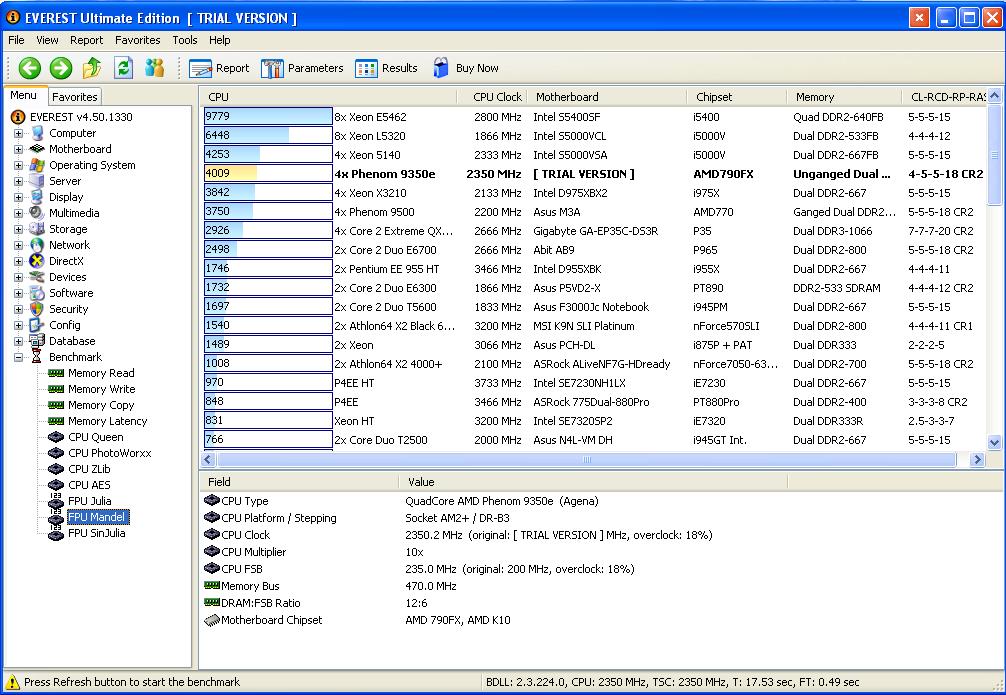Click the green Back arrow toolbar icon
The width and height of the screenshot is (1006, 695).
30,68
